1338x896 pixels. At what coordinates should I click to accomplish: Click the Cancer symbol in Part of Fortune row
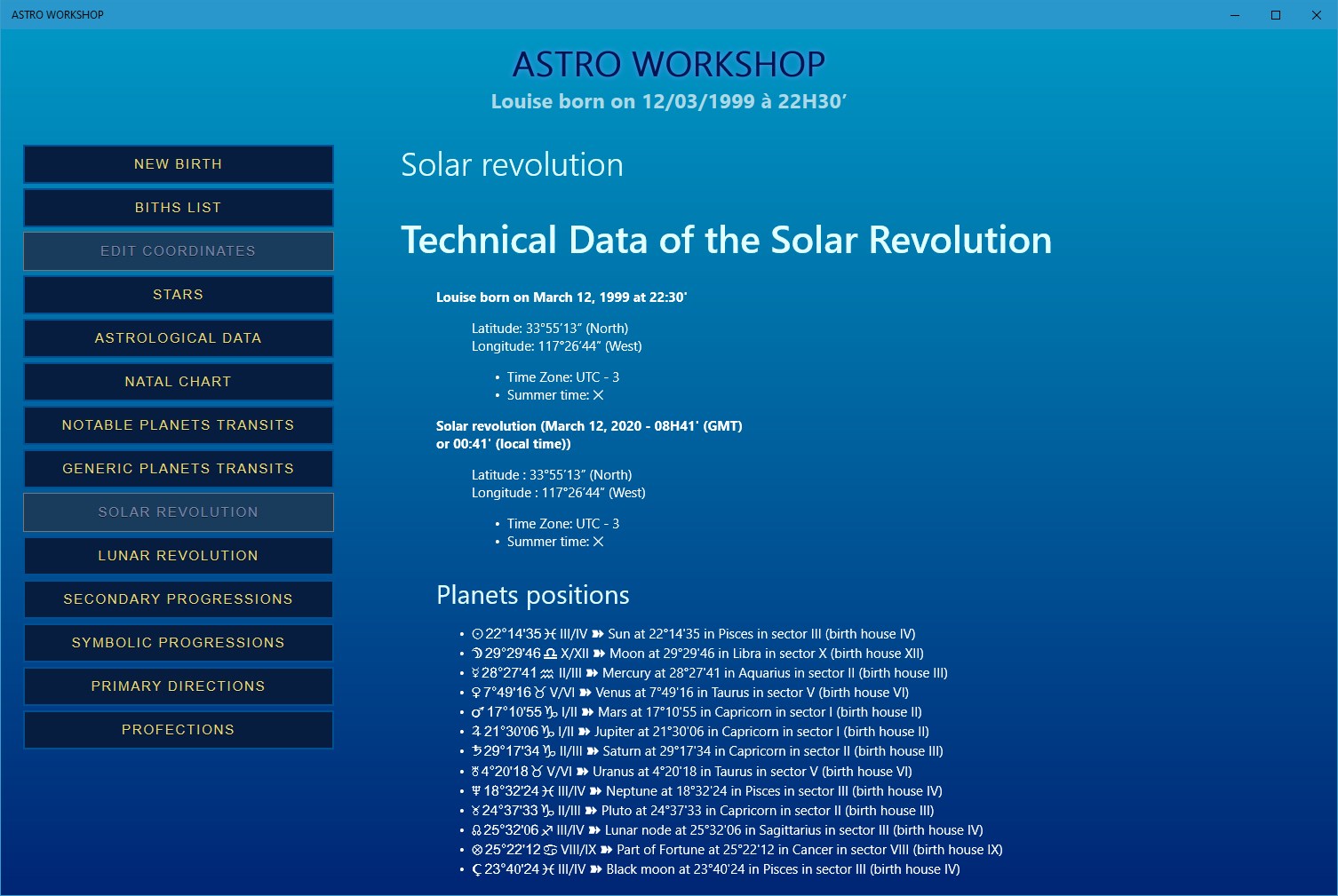[x=551, y=850]
